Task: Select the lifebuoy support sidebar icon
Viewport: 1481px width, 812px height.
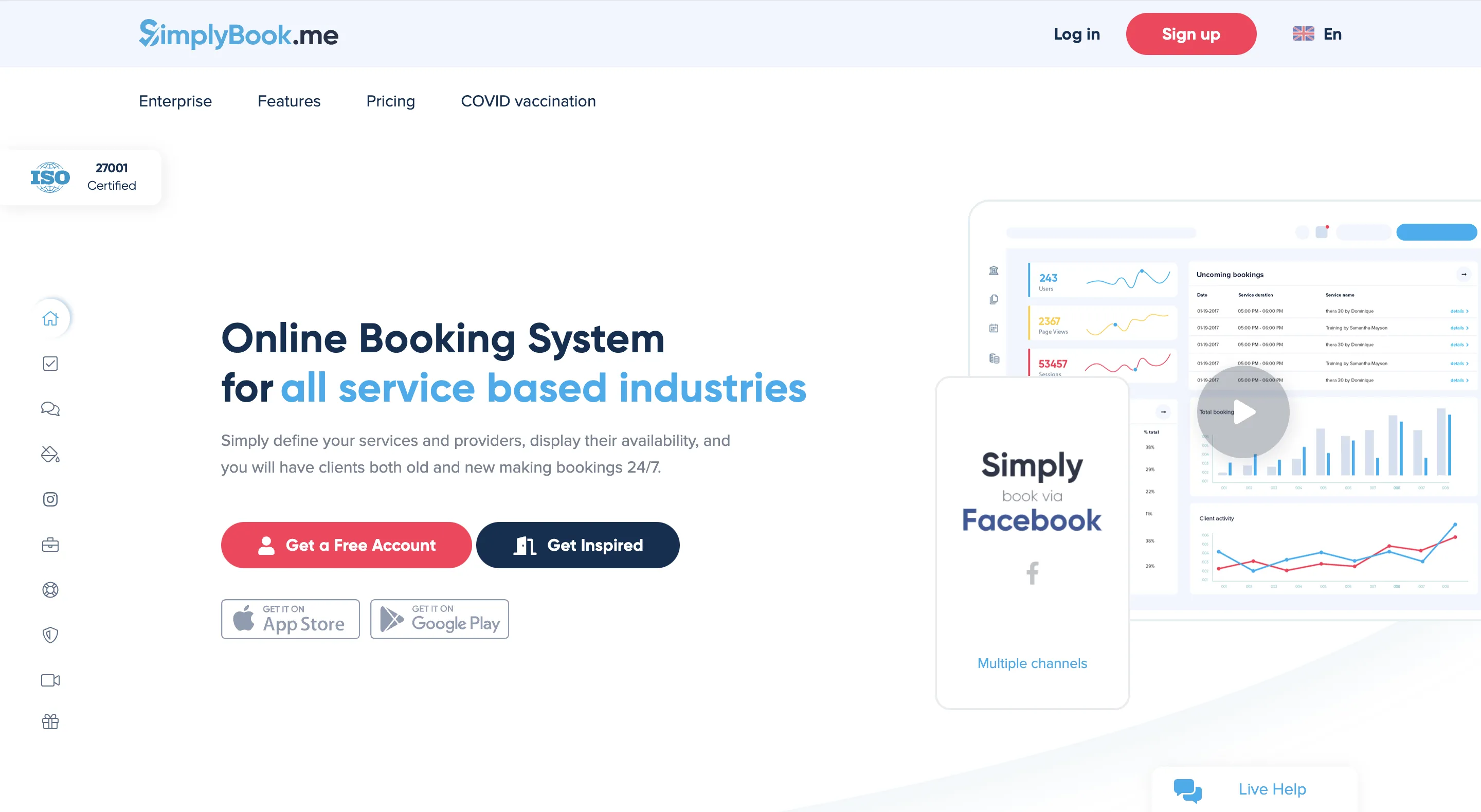Action: tap(50, 589)
